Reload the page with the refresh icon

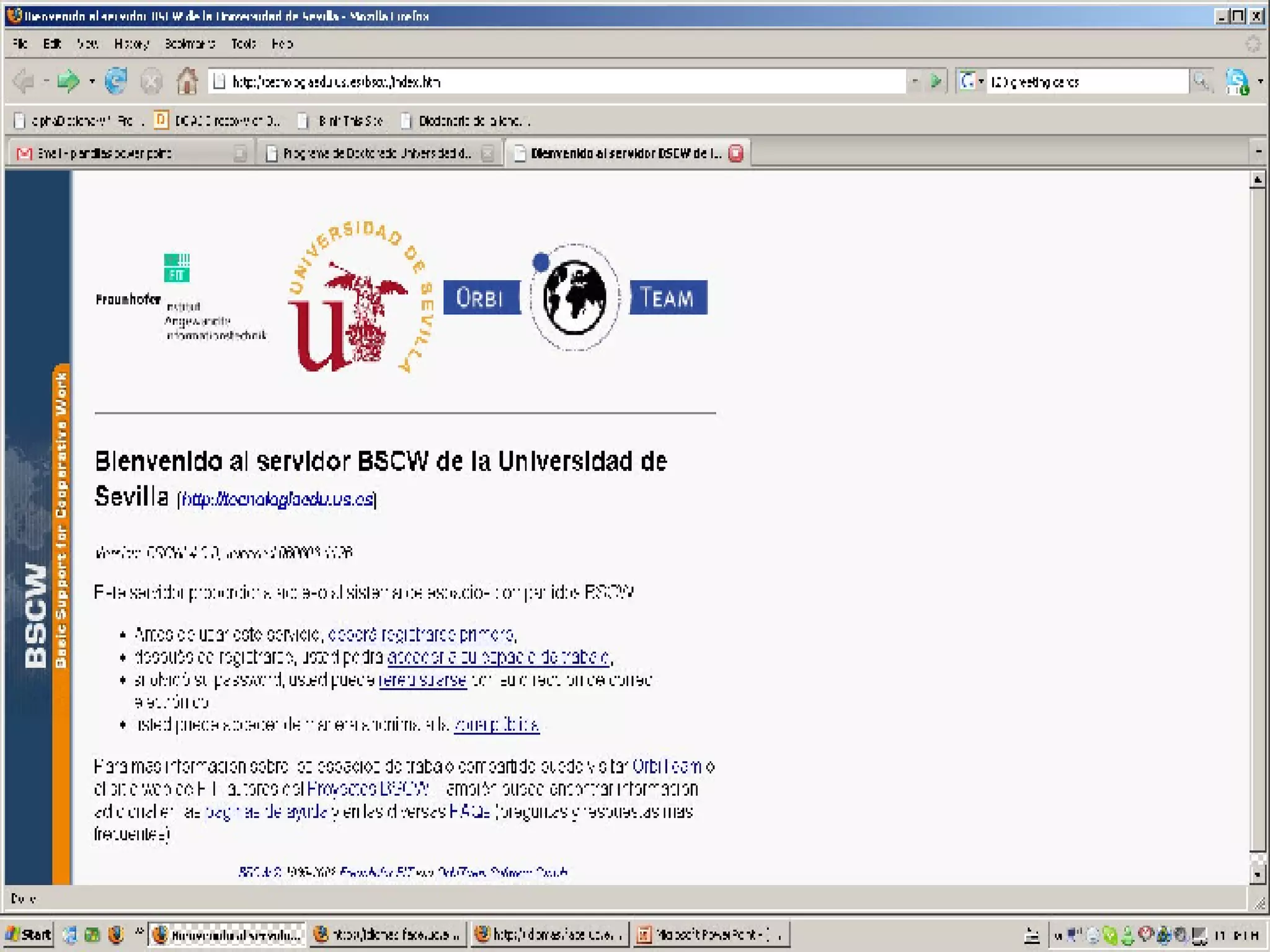116,81
